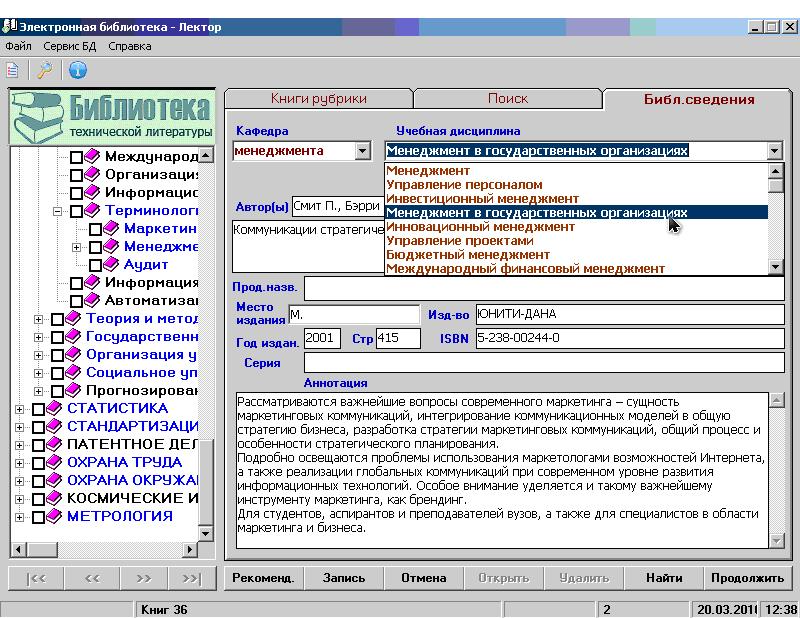Go to last record navigation button

(x=192, y=578)
